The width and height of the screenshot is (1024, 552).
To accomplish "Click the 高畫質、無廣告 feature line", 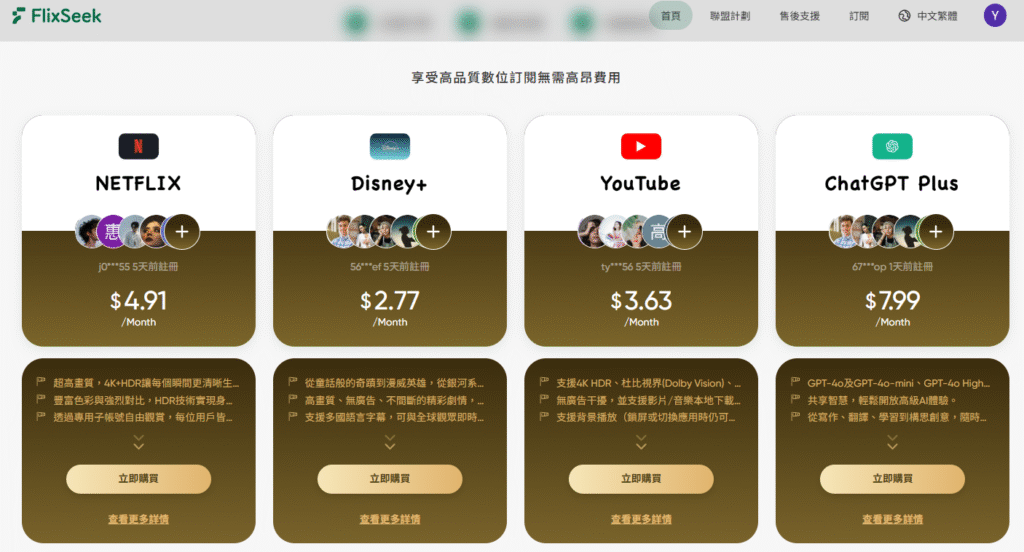I will [394, 400].
